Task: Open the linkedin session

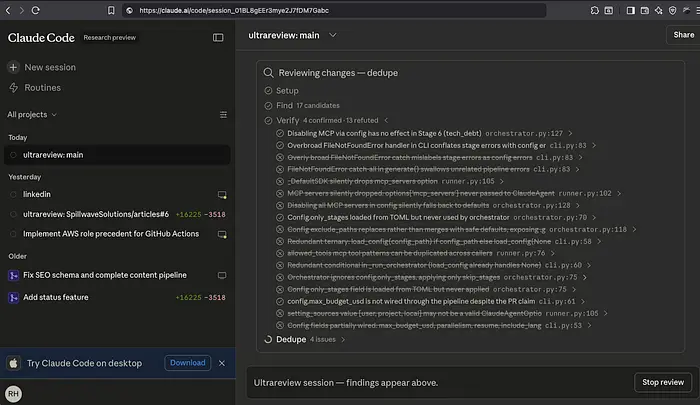Action: click(117, 195)
